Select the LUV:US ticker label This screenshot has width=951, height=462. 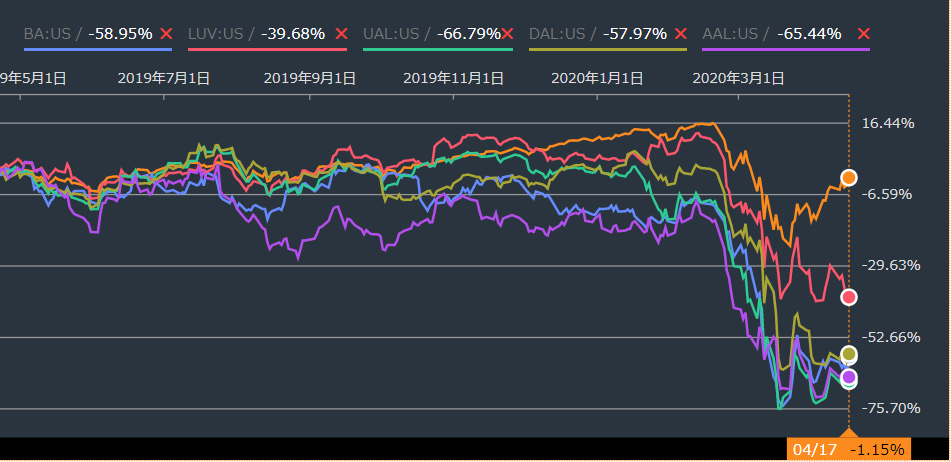point(215,34)
